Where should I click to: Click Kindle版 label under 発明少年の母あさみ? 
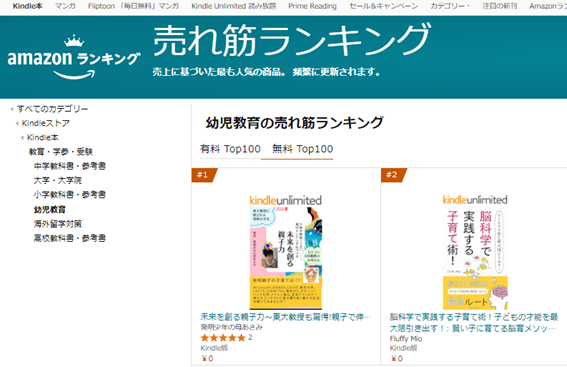click(x=214, y=348)
